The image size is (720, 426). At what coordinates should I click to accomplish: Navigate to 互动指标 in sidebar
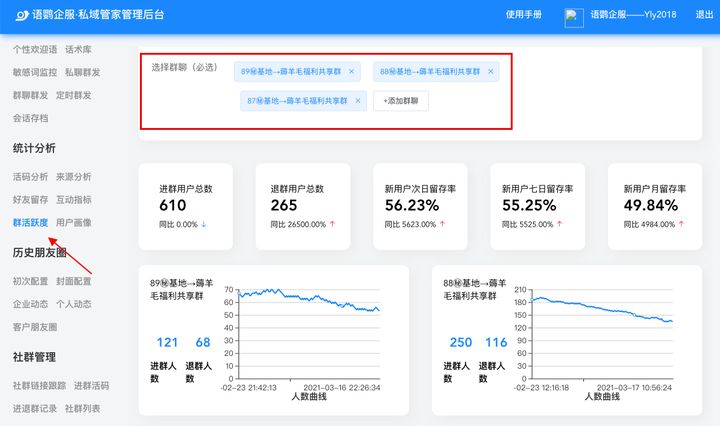coord(74,199)
